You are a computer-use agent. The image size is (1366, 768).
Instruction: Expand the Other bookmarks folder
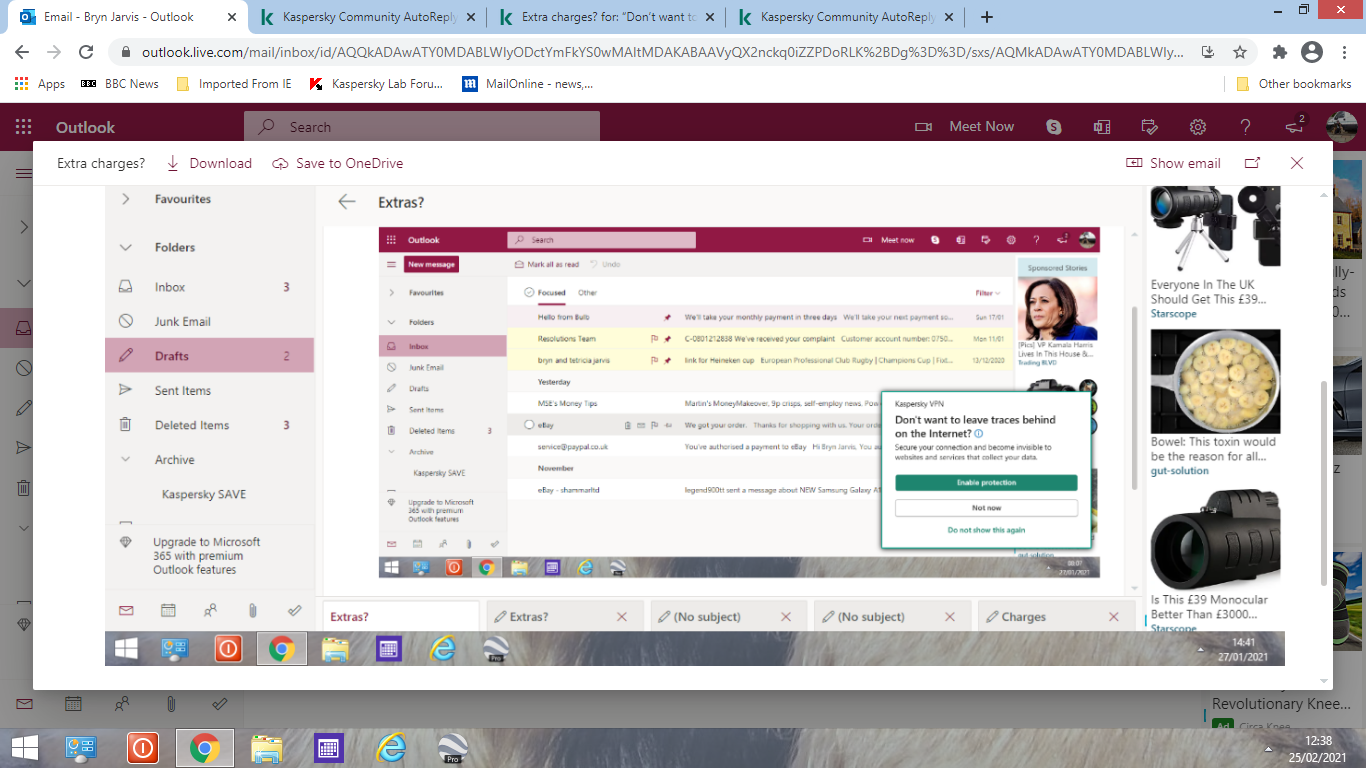pyautogui.click(x=1293, y=84)
